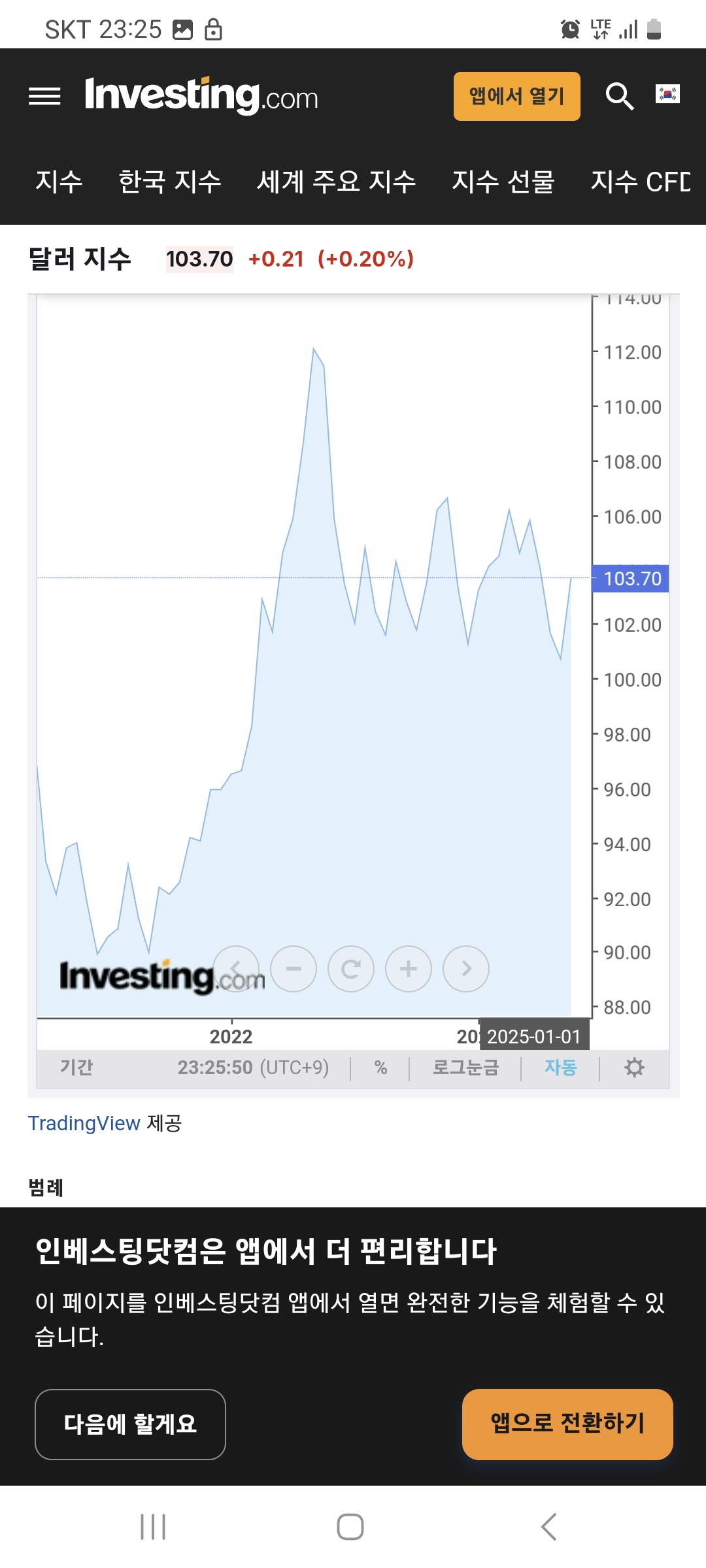
Task: Reset chart with refresh button
Action: (351, 969)
